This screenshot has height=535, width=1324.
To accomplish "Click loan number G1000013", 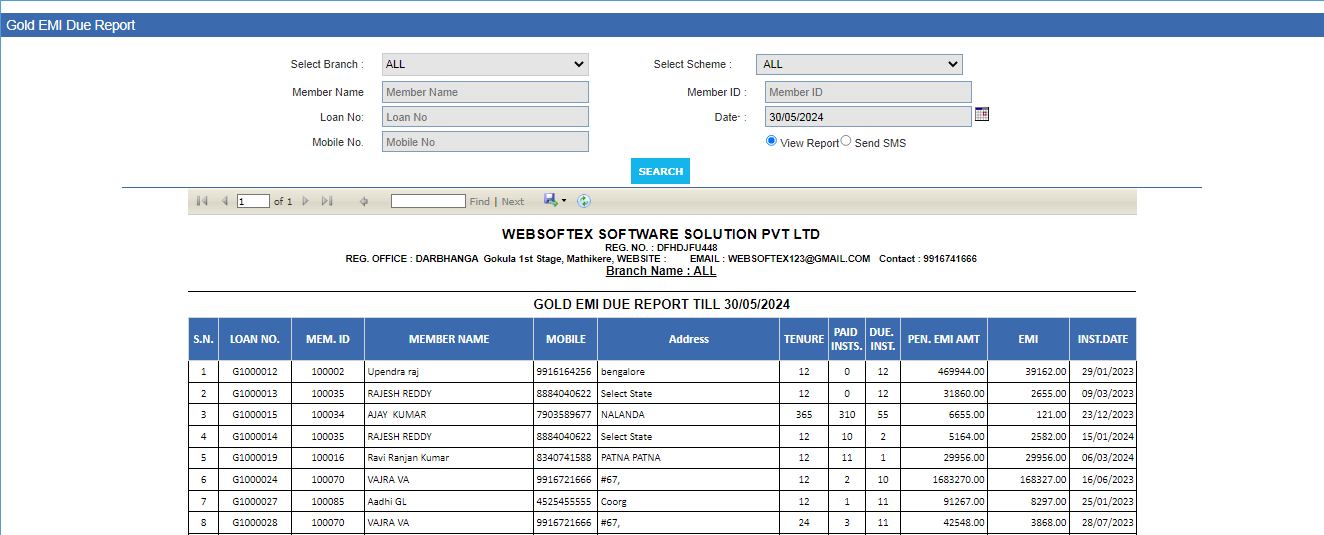I will 255,394.
